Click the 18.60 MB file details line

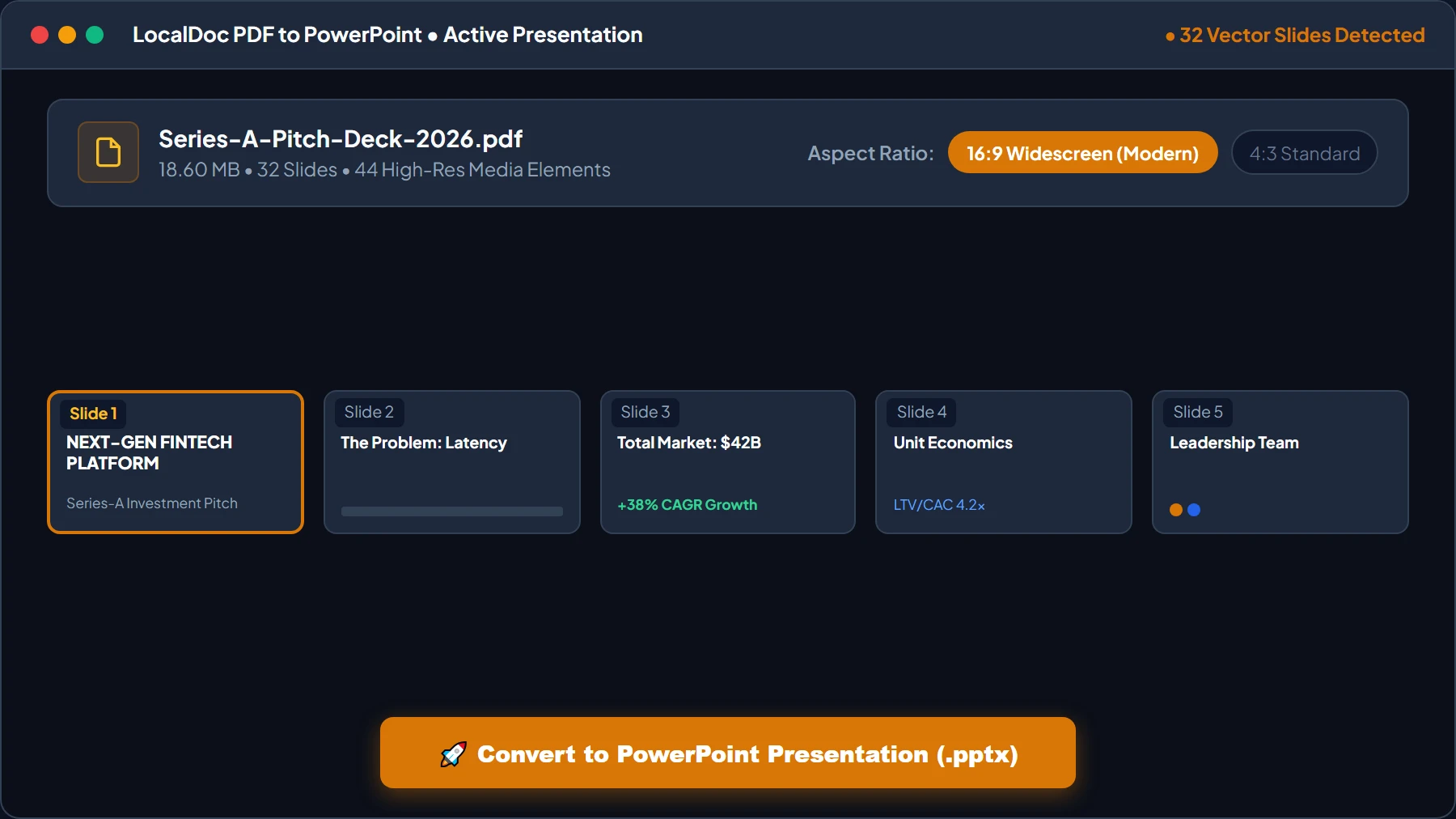[384, 170]
